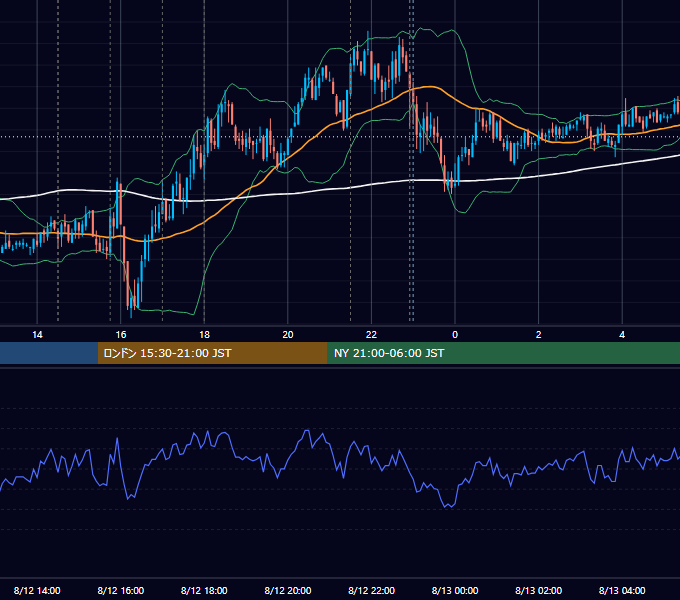
Task: Click hour label 4 on price chart axis
Action: pyautogui.click(x=622, y=335)
